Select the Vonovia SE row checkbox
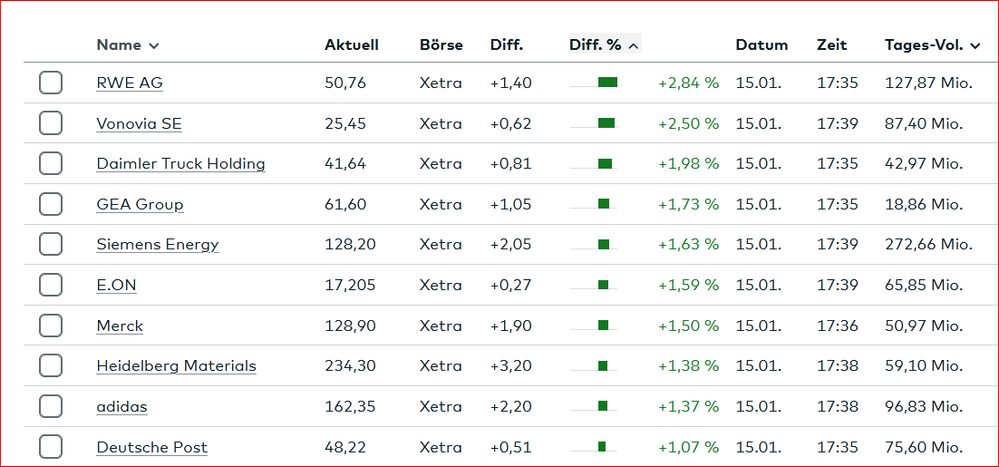Screen dimensions: 999x467 click(x=50, y=124)
